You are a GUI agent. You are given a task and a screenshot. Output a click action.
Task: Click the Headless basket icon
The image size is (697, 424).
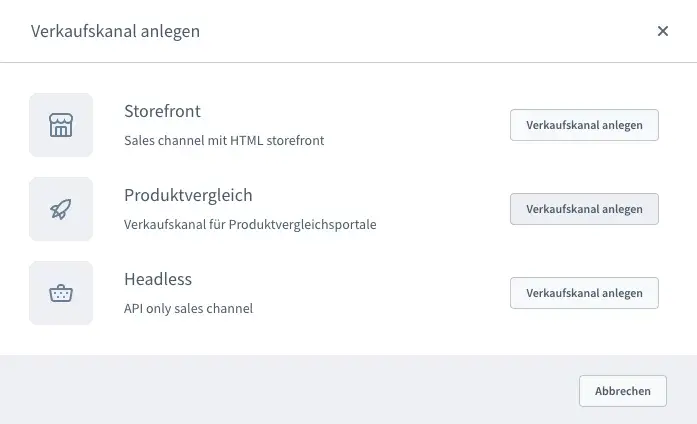[x=61, y=293]
